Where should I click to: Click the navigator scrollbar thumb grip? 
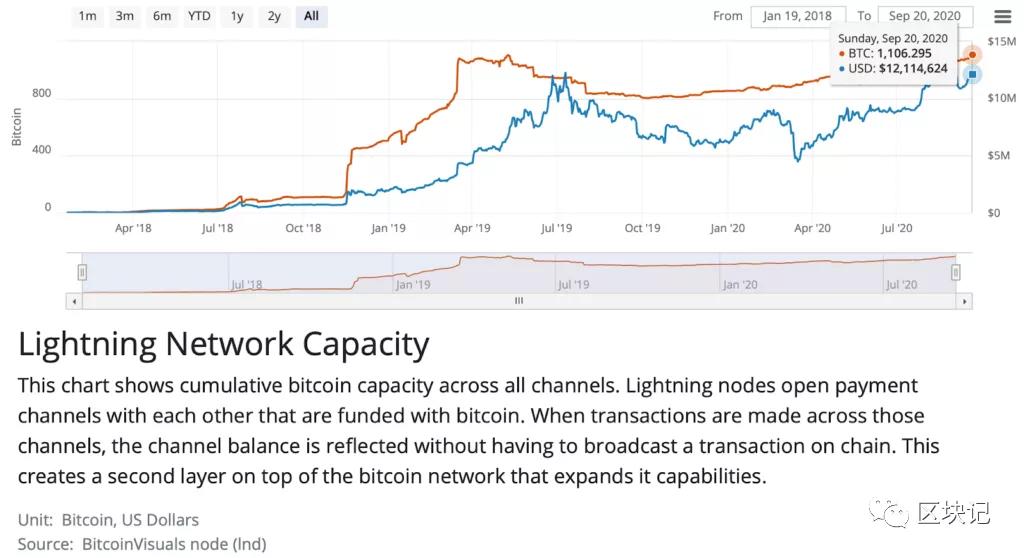point(519,300)
